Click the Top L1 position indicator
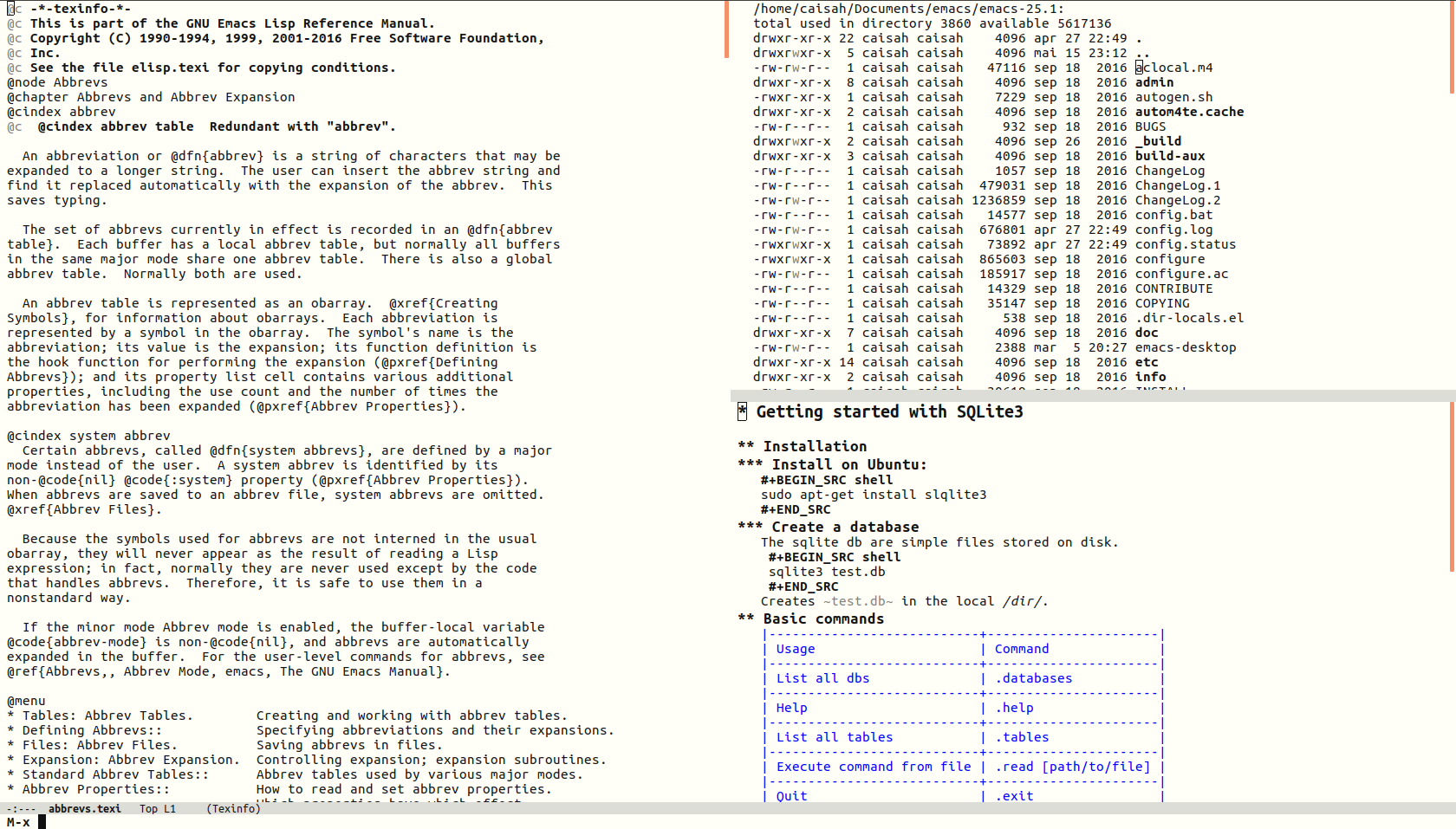This screenshot has height=829, width=1456. click(x=158, y=808)
